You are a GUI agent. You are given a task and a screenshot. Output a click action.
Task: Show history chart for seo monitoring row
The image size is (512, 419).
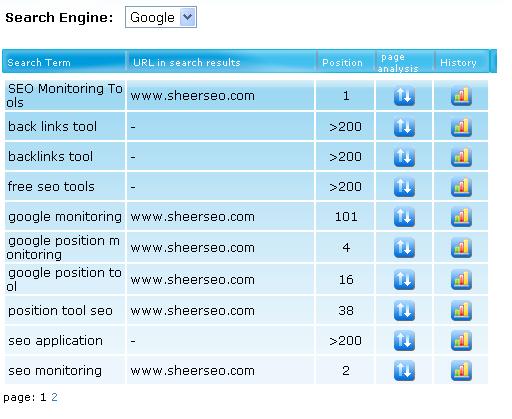[461, 371]
